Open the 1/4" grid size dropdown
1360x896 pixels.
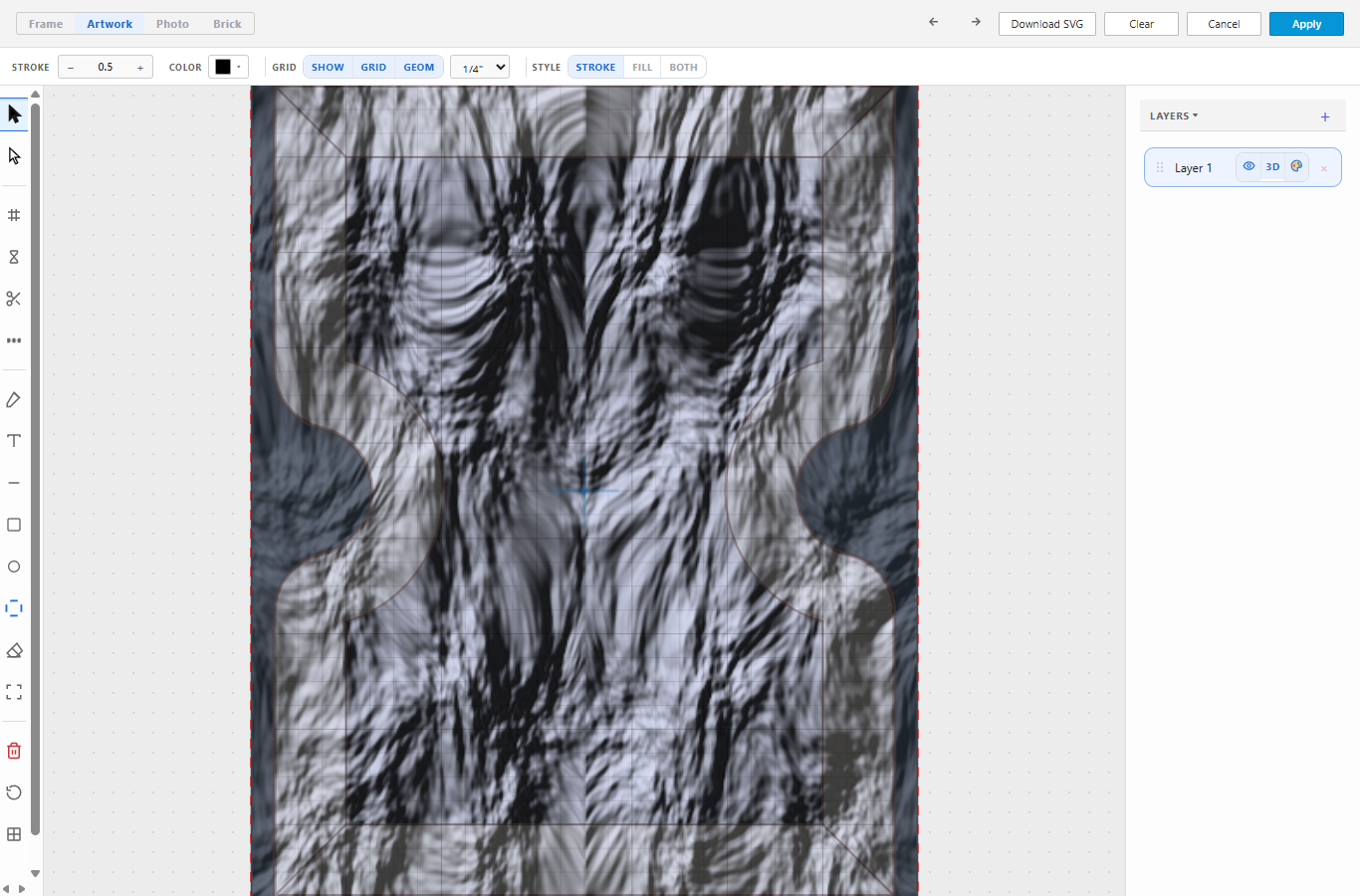(x=480, y=67)
